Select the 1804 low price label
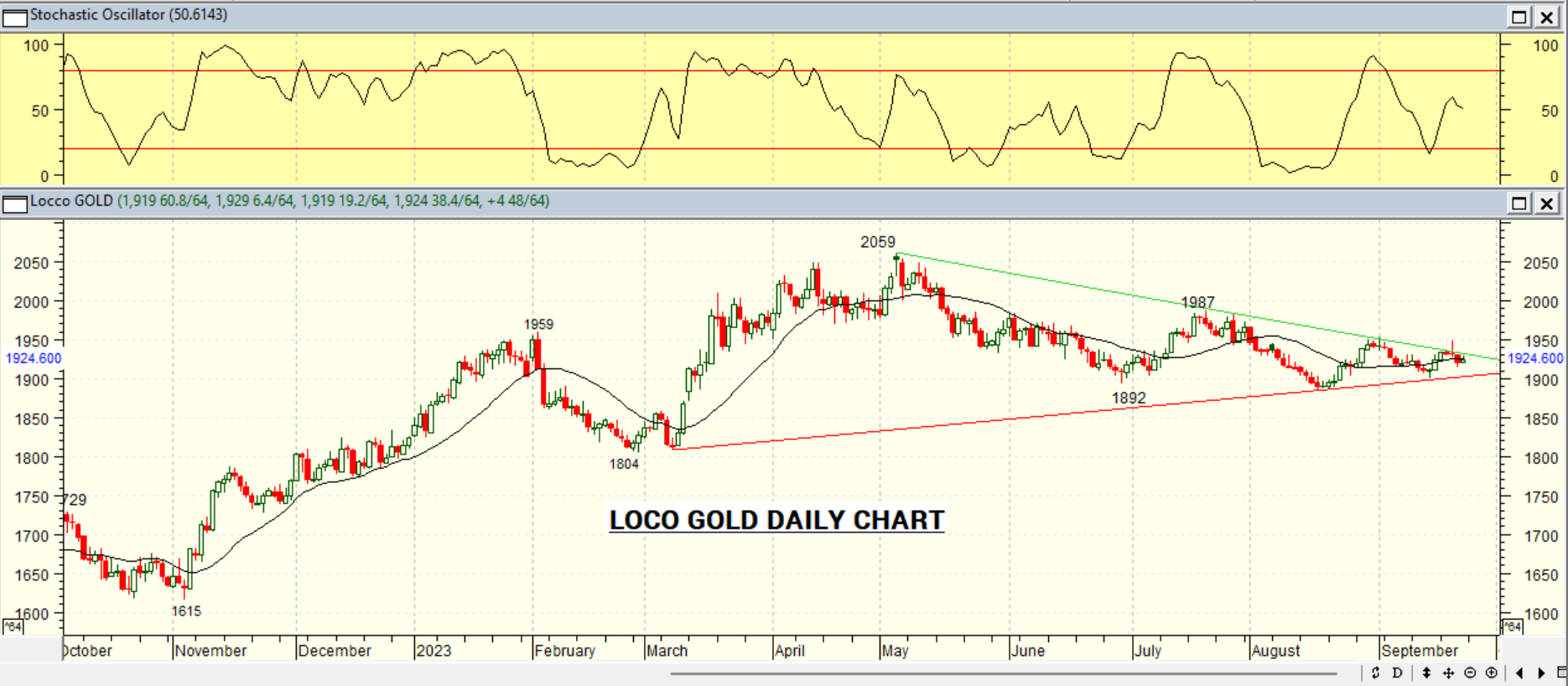The width and height of the screenshot is (1568, 686). (624, 465)
